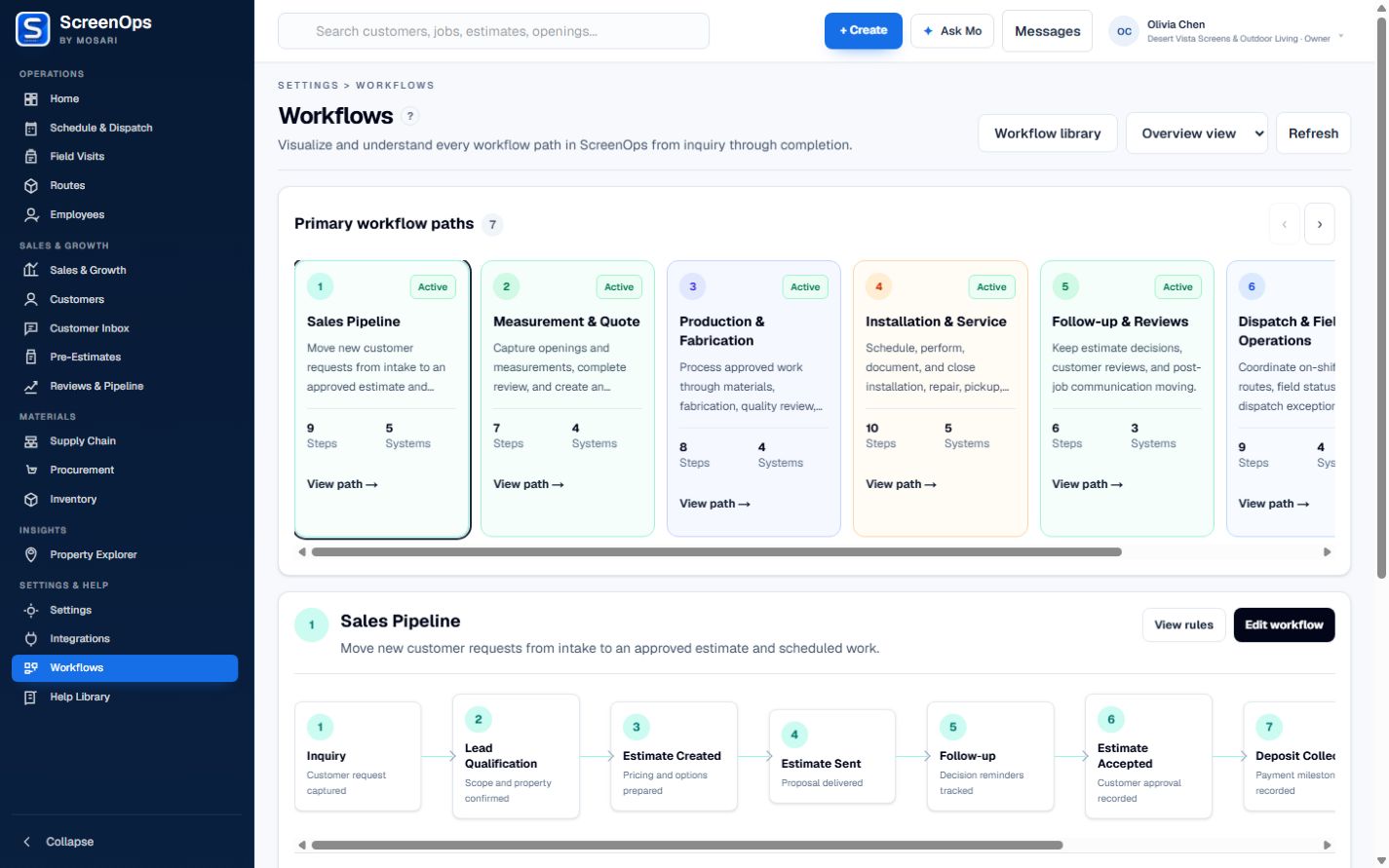Go to next workflow paths page

(x=1320, y=224)
